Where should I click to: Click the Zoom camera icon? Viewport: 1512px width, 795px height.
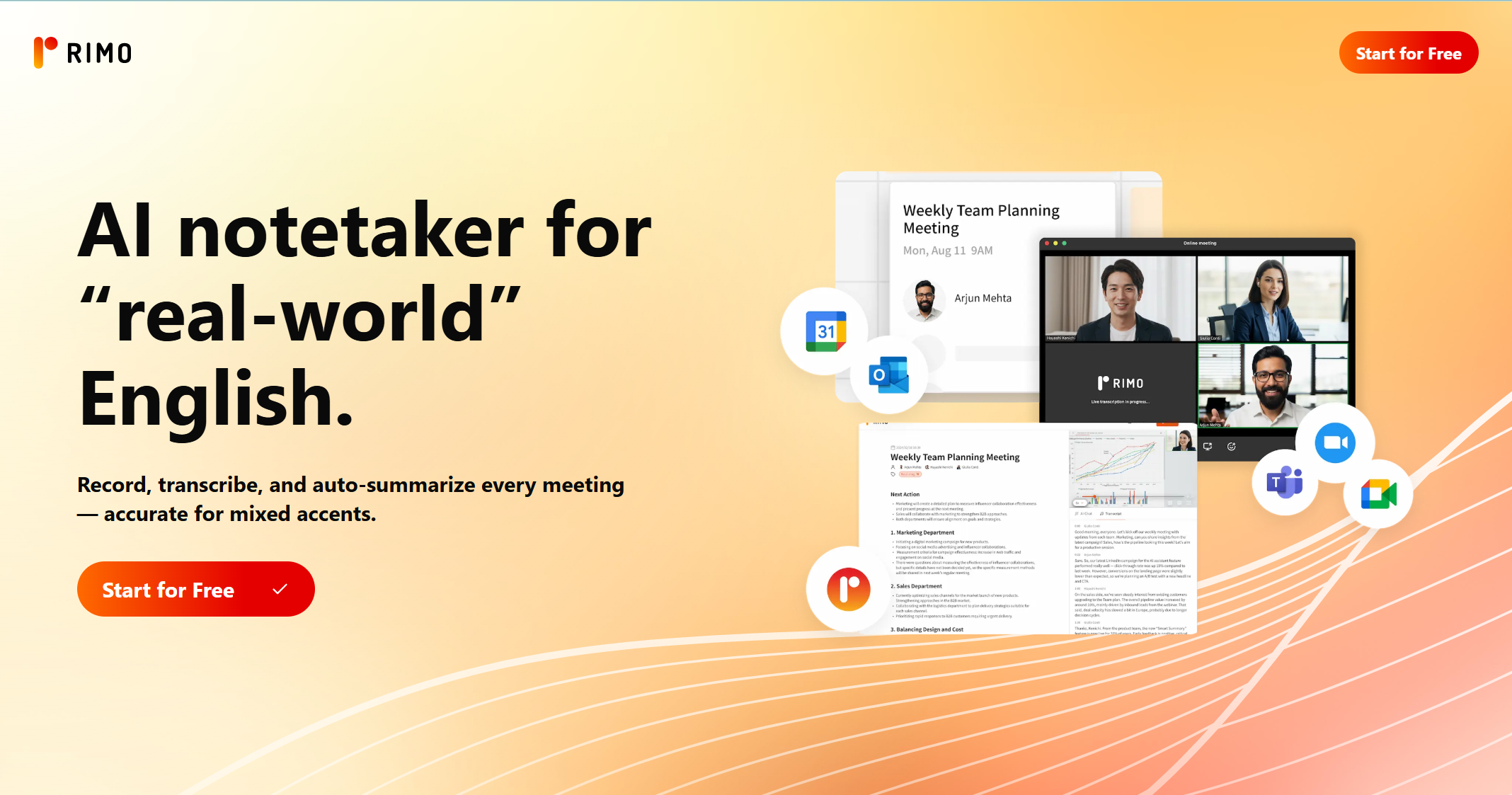click(1335, 442)
